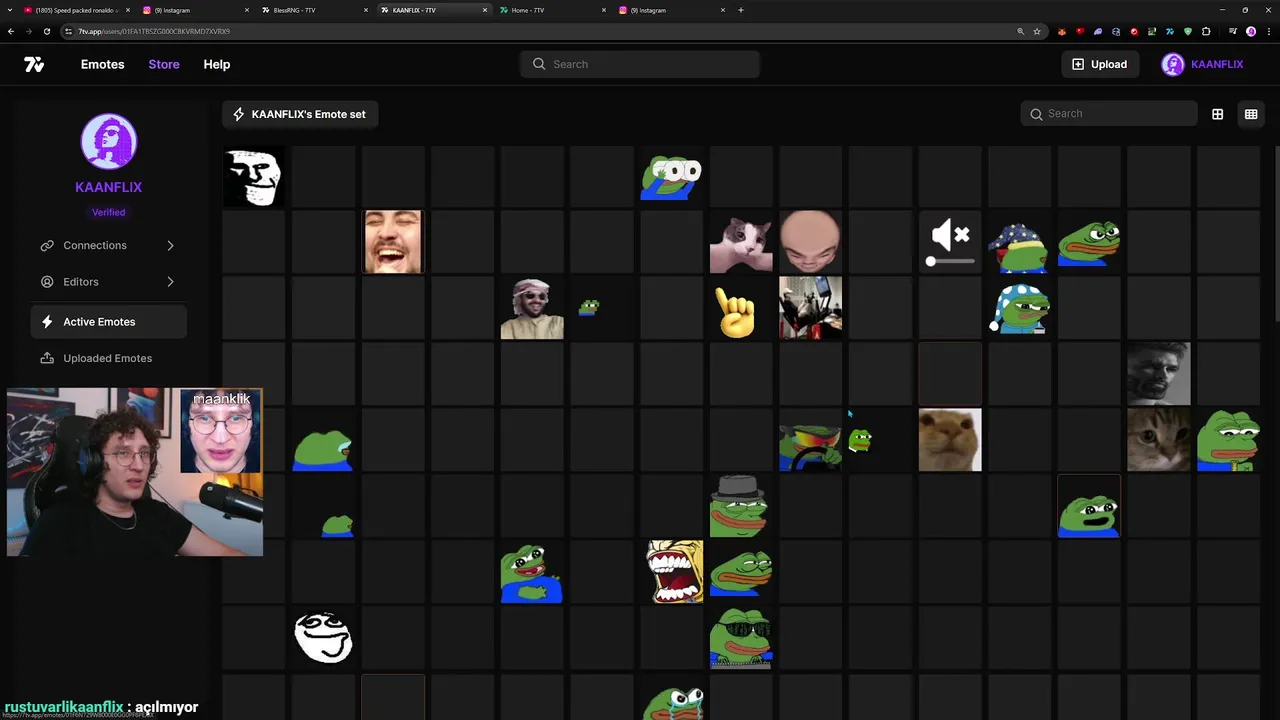
Task: Select Uploaded Emotes in sidebar
Action: tap(109, 358)
